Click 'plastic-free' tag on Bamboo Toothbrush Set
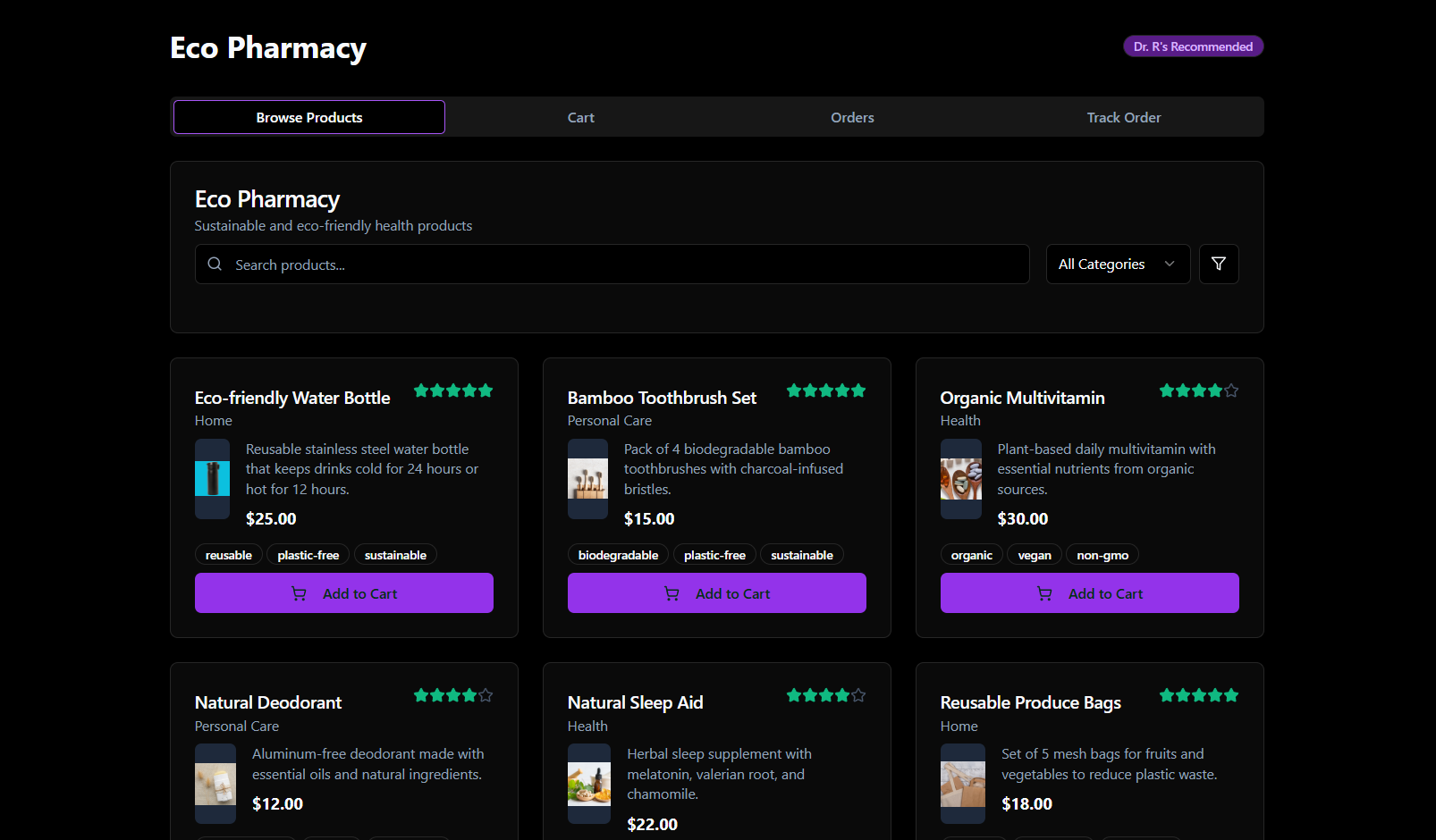 click(x=714, y=555)
